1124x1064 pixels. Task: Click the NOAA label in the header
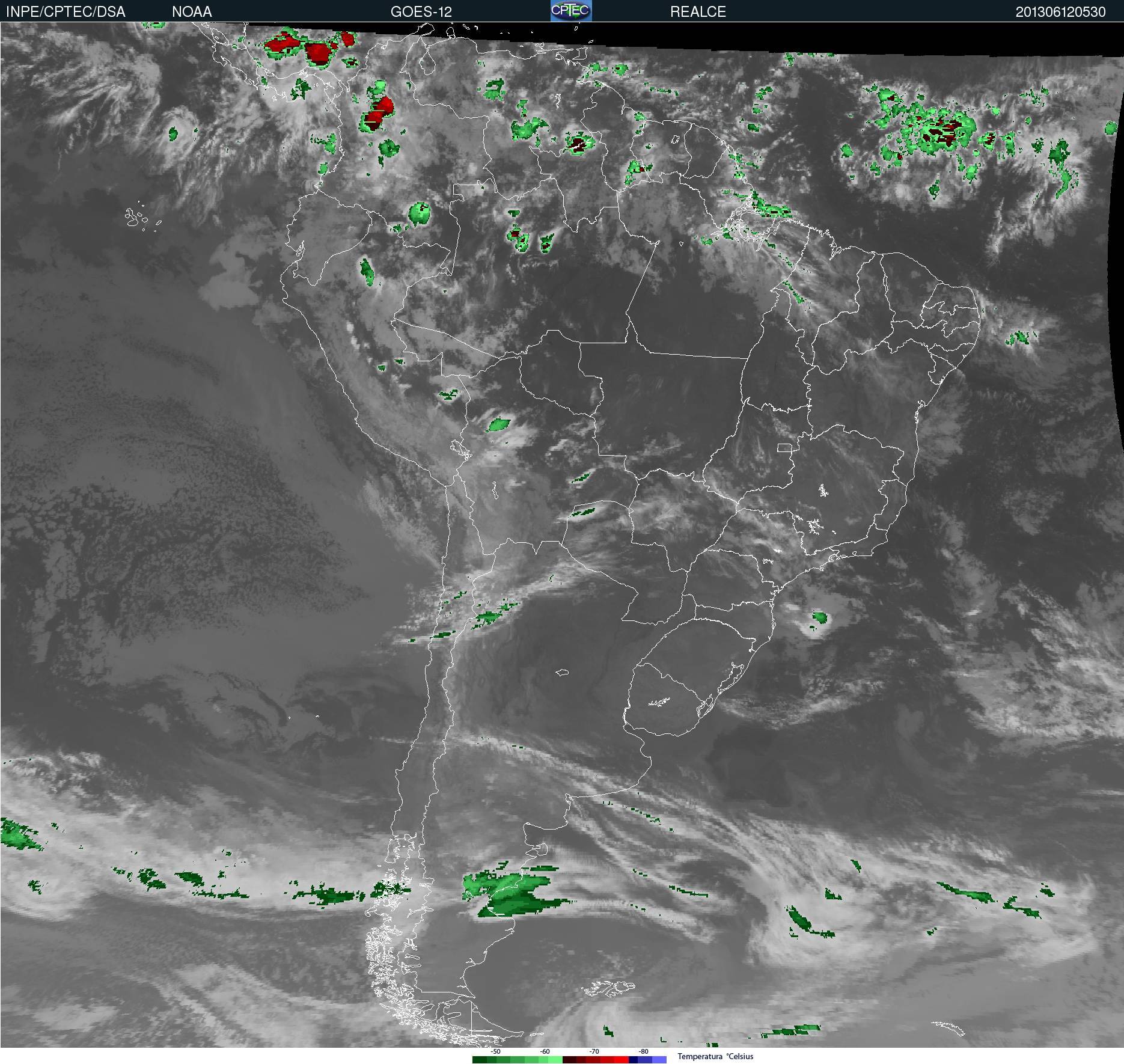tap(192, 11)
